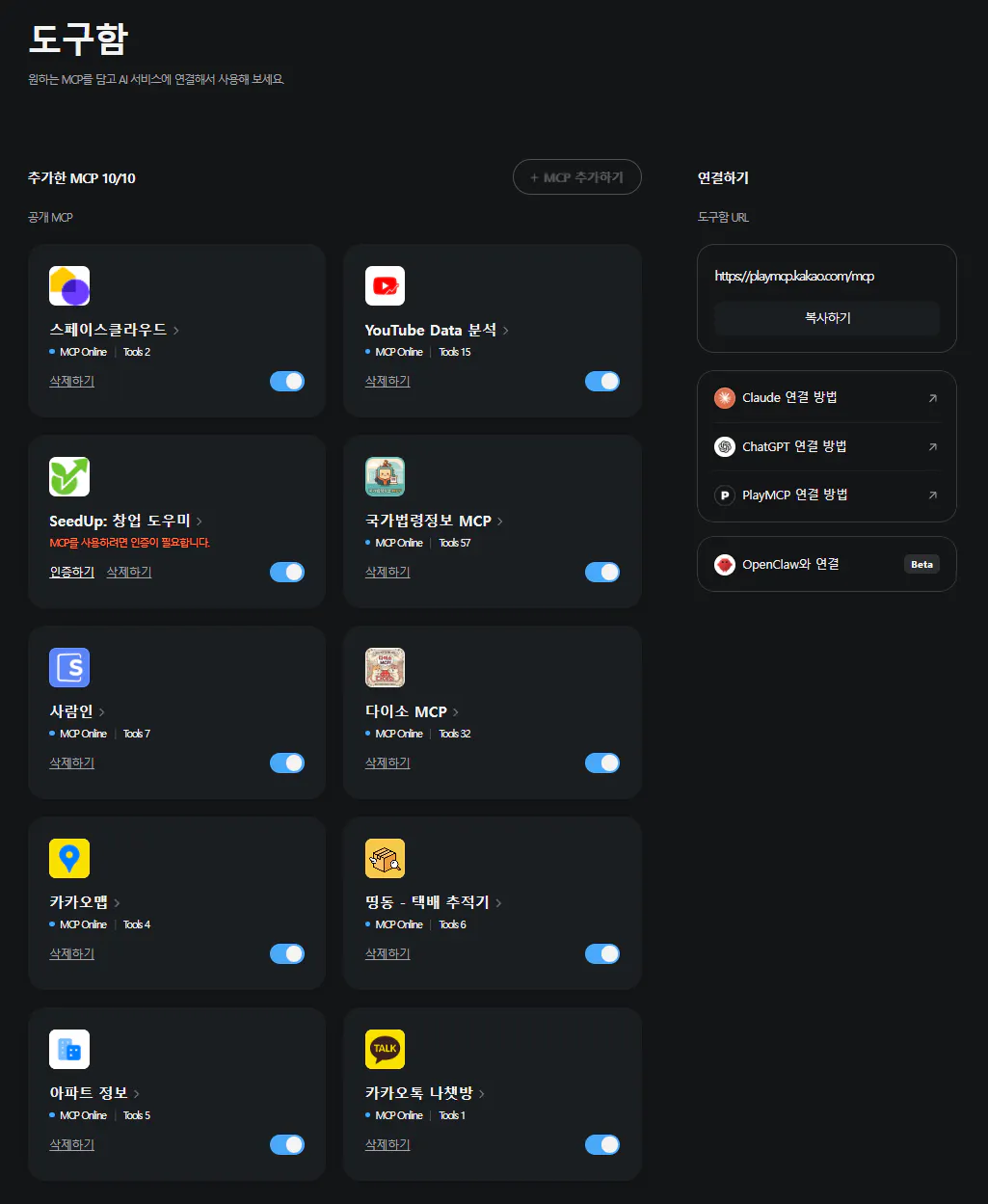Click the 카카오톡 TALK icon
Screen dimensions: 988x1204
385,1050
